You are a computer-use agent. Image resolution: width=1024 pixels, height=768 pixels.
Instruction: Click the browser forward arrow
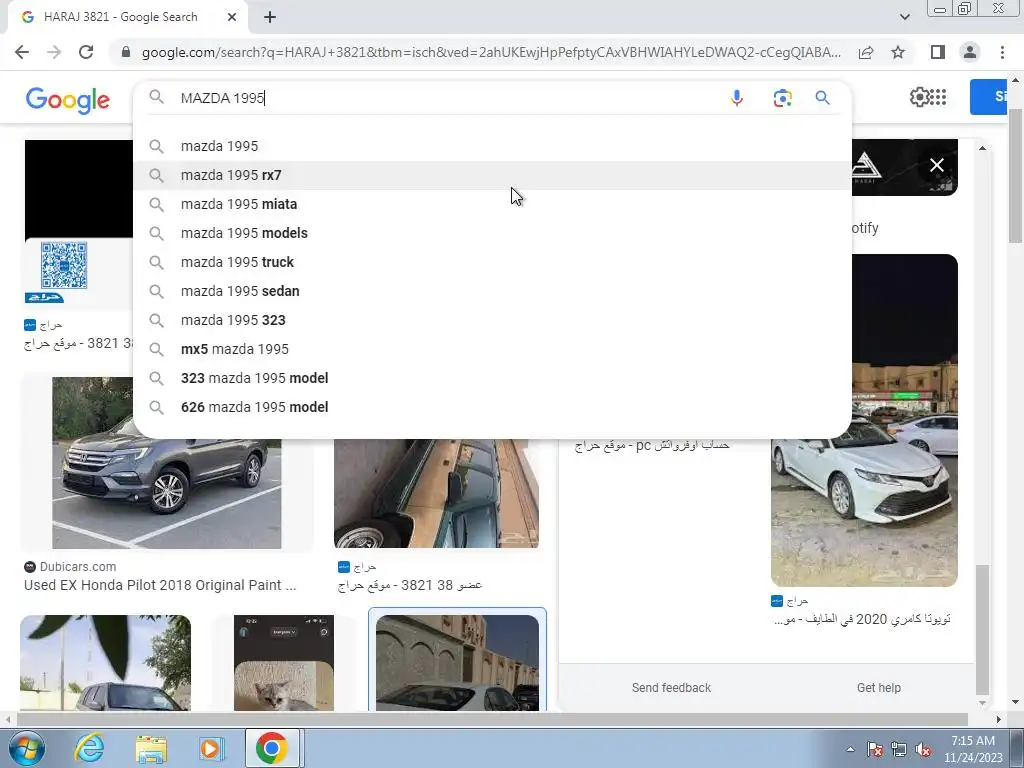[54, 52]
